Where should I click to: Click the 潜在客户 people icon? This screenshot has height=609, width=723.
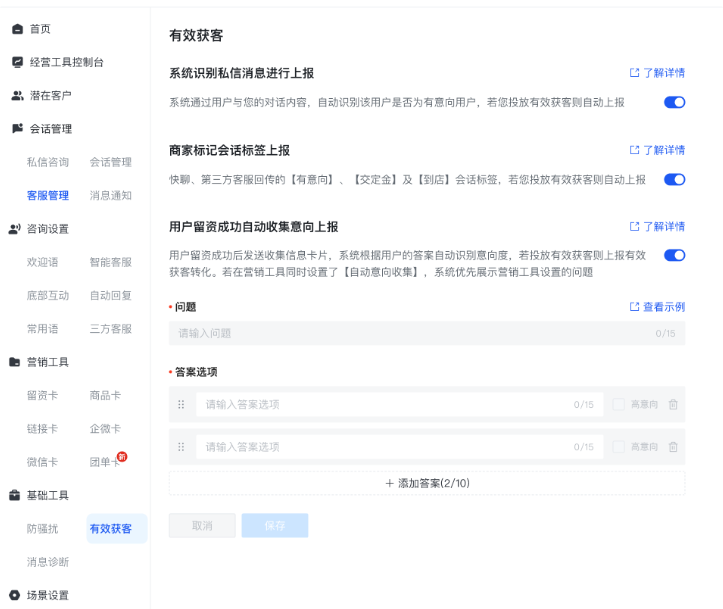[17, 95]
